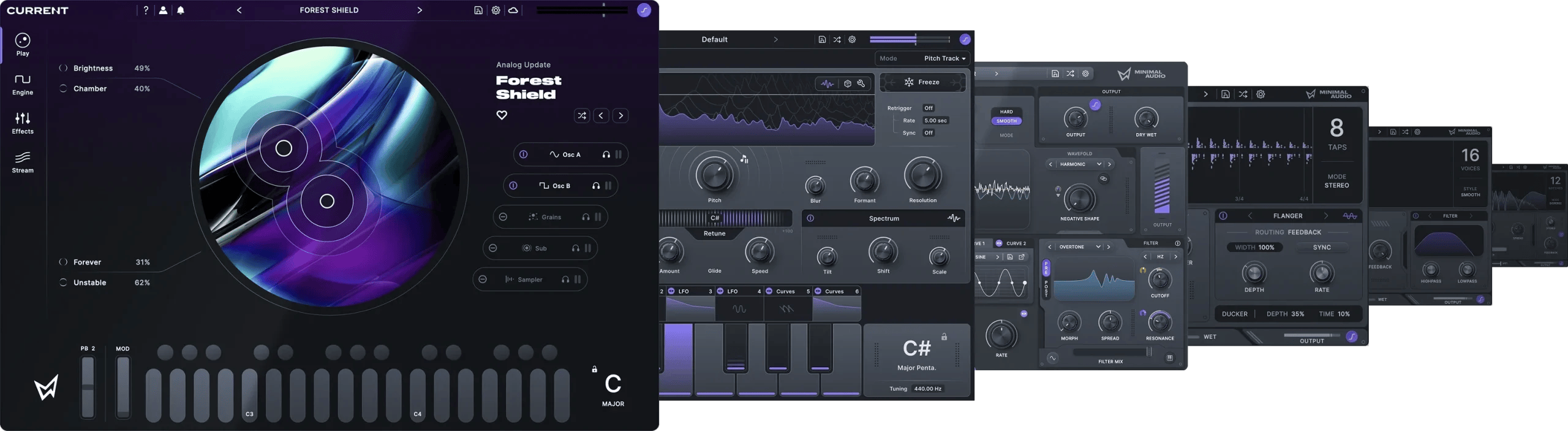1568x431 pixels.
Task: Solo the Sampler with headphones icon
Action: (565, 280)
